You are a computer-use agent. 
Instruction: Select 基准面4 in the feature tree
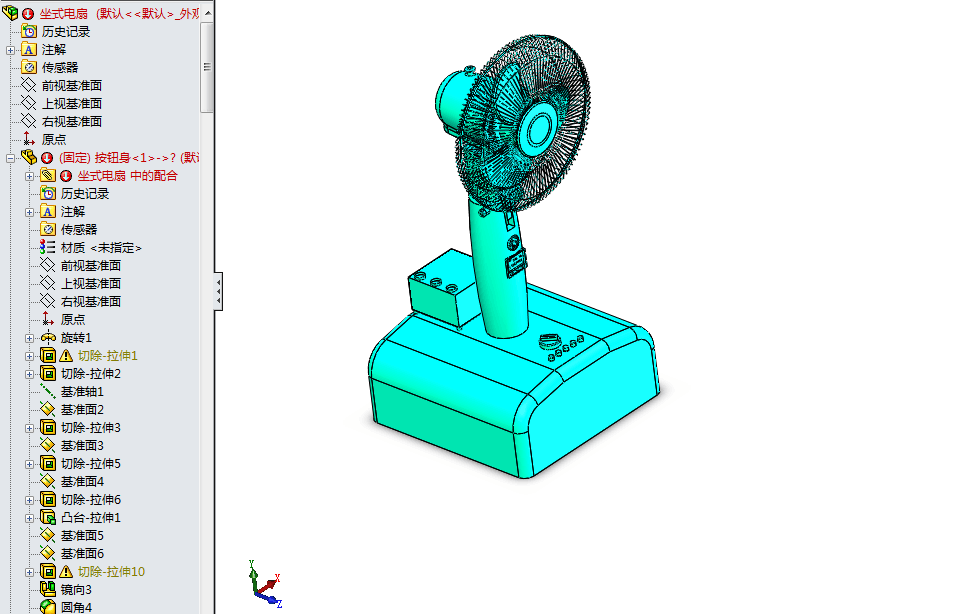pos(82,482)
